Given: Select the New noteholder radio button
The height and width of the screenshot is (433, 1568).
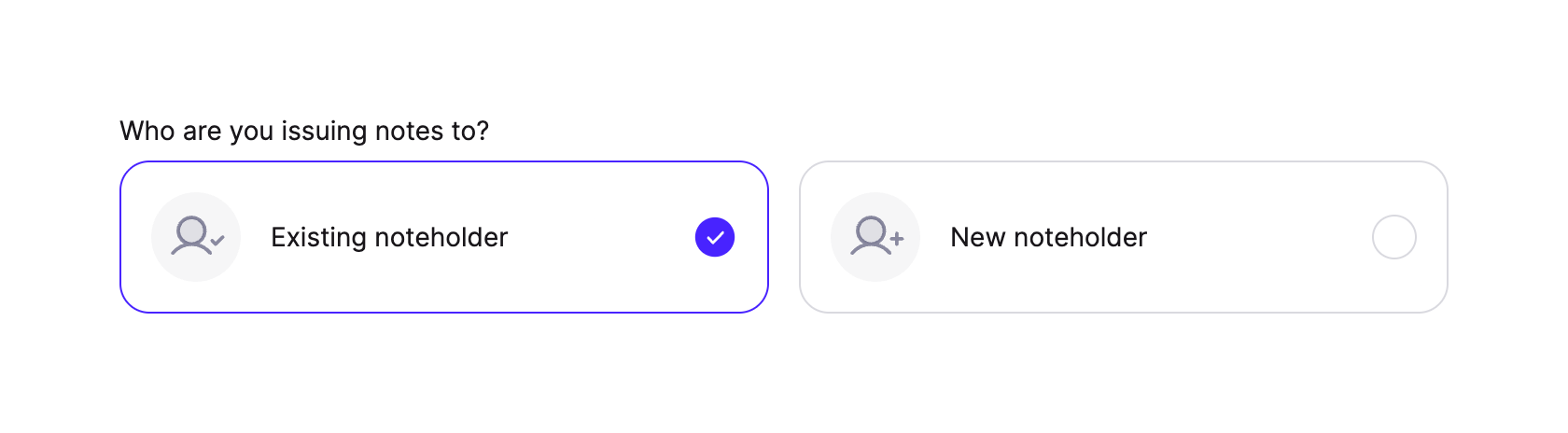Looking at the screenshot, I should [1393, 237].
